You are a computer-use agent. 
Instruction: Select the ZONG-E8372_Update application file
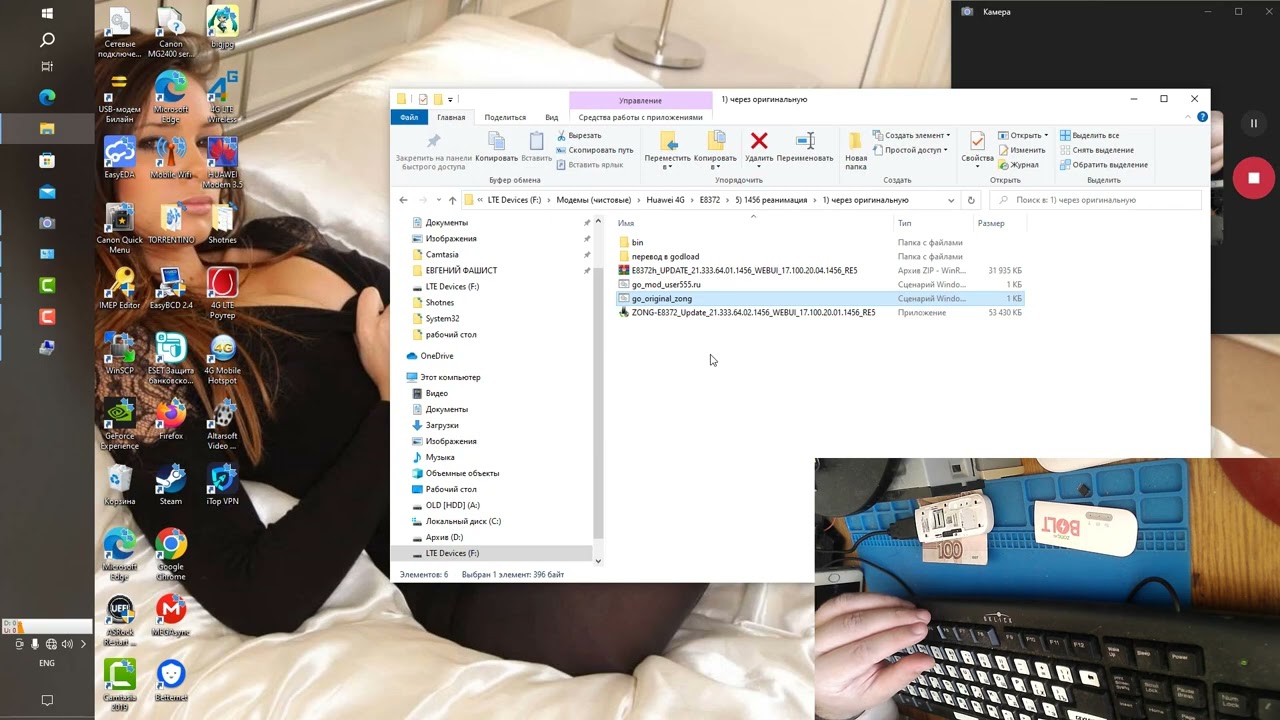753,312
